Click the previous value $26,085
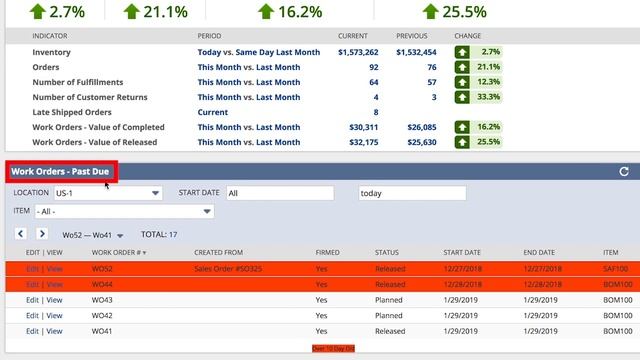 [x=422, y=127]
